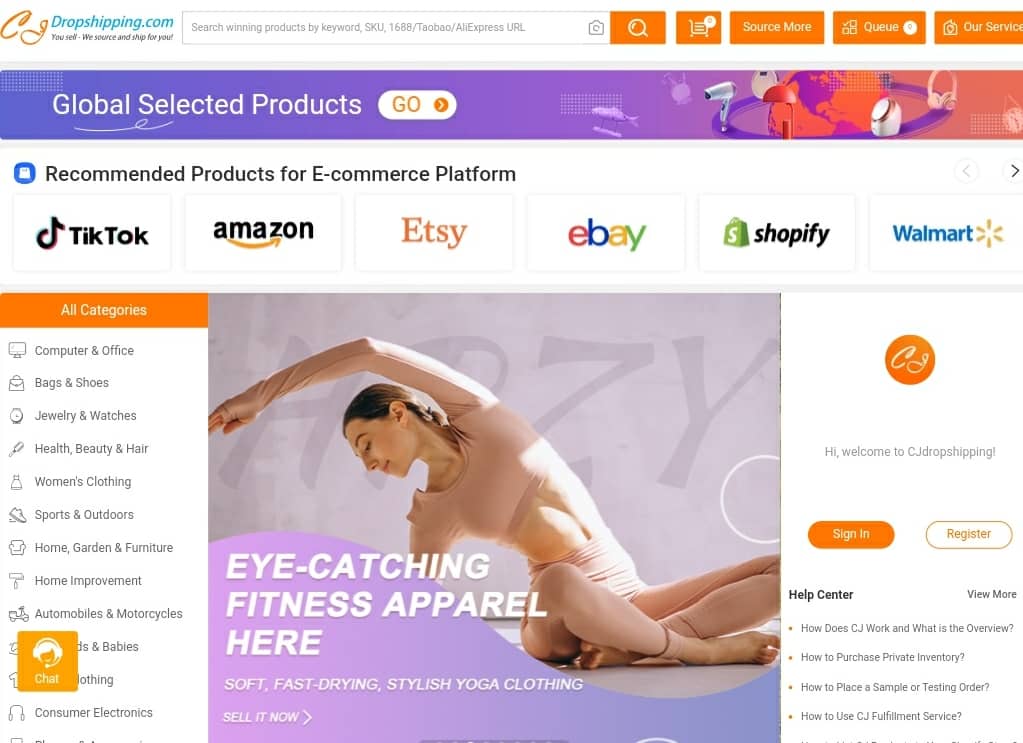
Task: Open Jewelry & Watches category
Action: point(85,416)
